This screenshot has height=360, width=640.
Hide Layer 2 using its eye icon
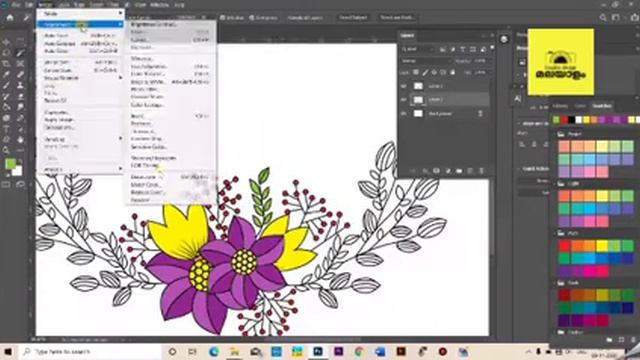click(404, 86)
